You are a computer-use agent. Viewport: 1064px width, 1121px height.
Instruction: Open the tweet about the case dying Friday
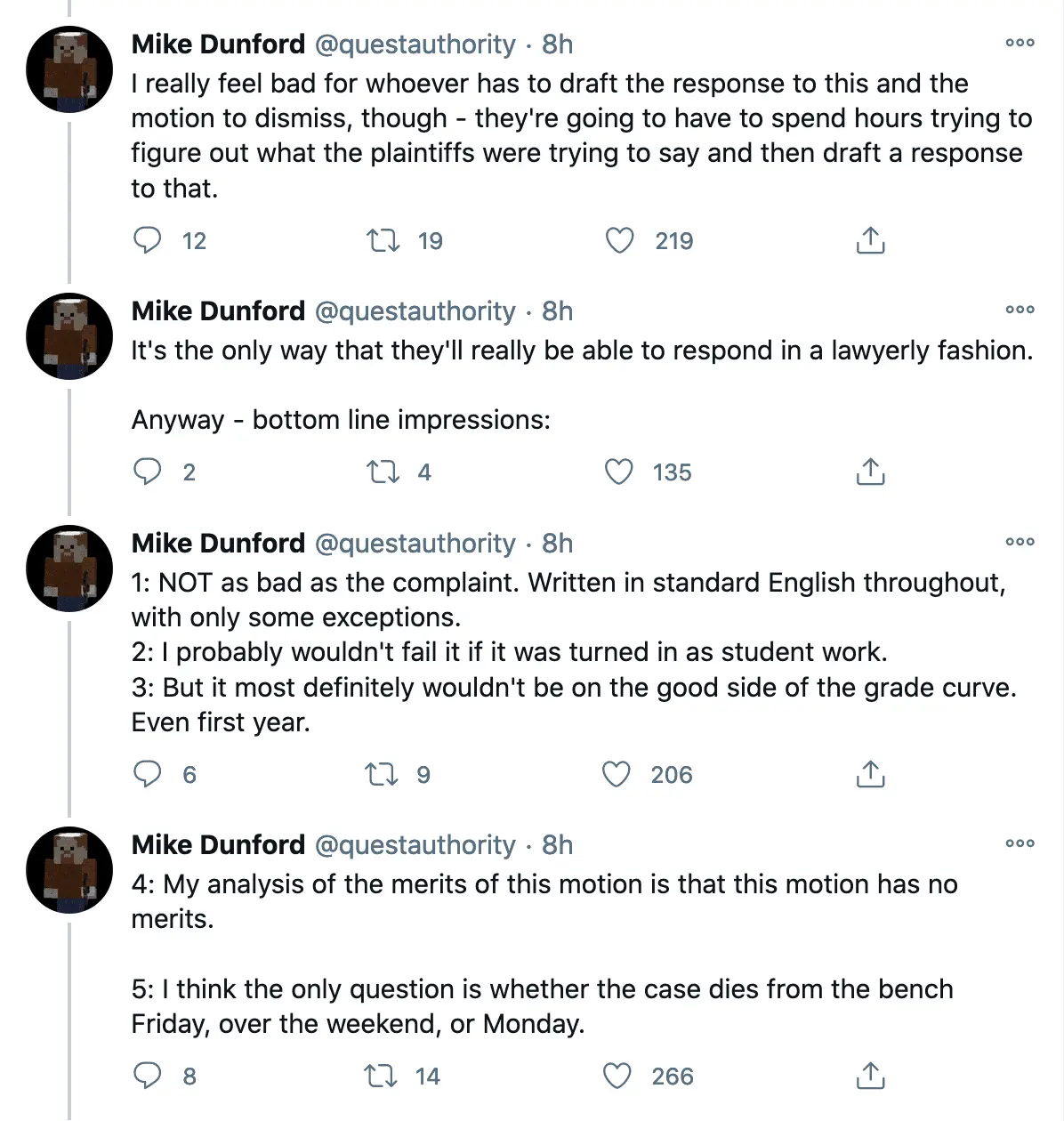[x=542, y=1005]
